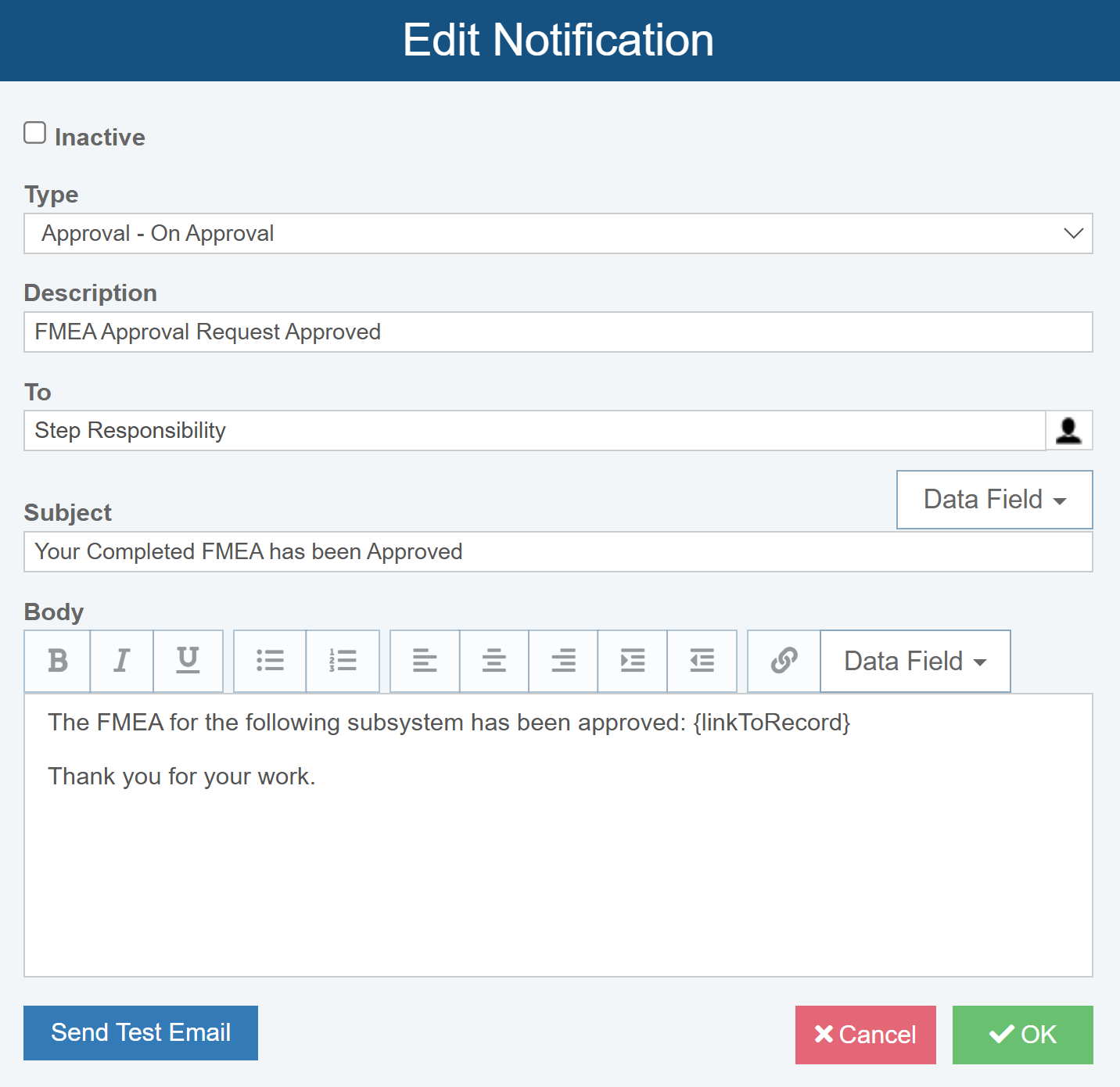Apply italic formatting to body text

[x=121, y=661]
